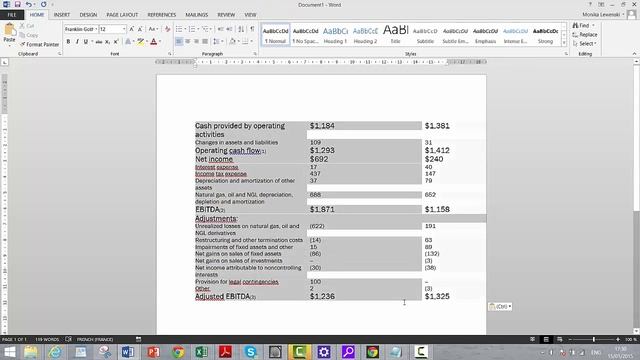Click the numbering list icon
The width and height of the screenshot is (640, 360).
tap(191, 29)
